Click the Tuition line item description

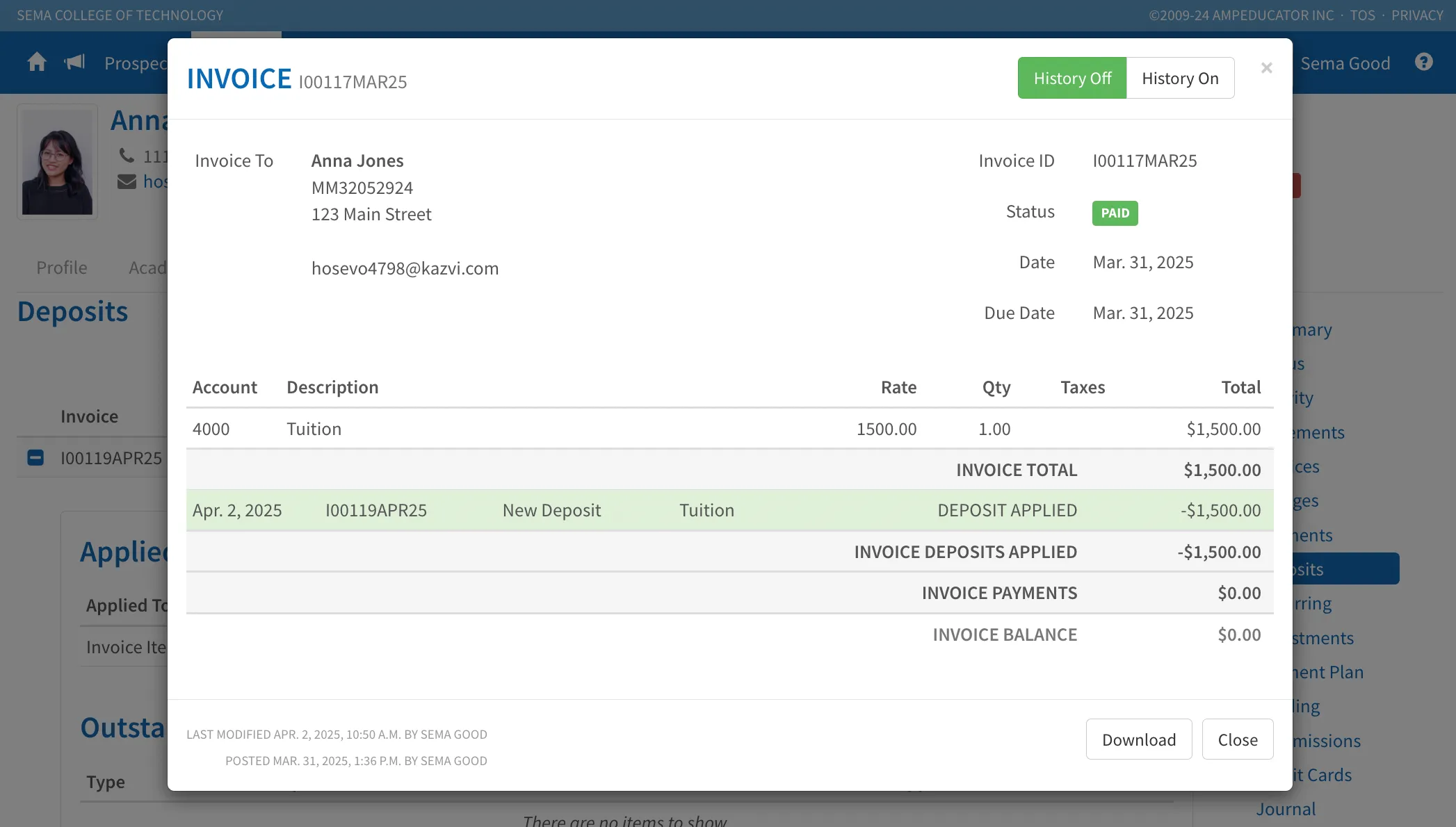coord(314,429)
